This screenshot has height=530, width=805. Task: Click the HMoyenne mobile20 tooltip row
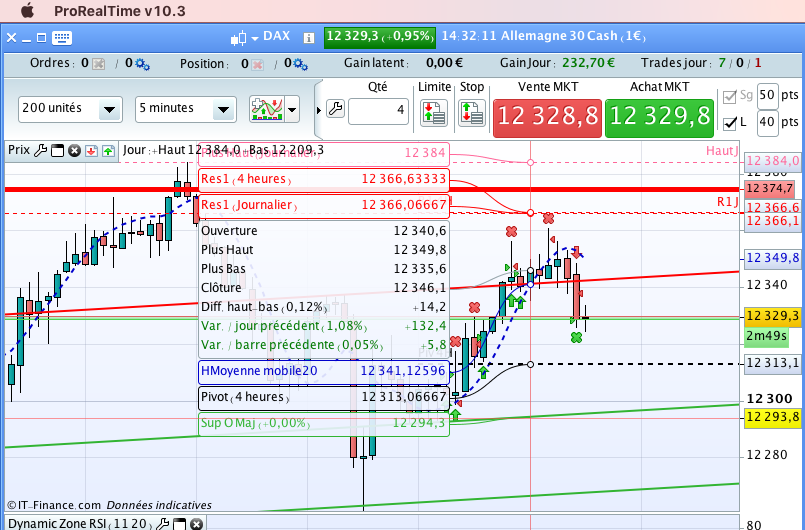pos(323,371)
